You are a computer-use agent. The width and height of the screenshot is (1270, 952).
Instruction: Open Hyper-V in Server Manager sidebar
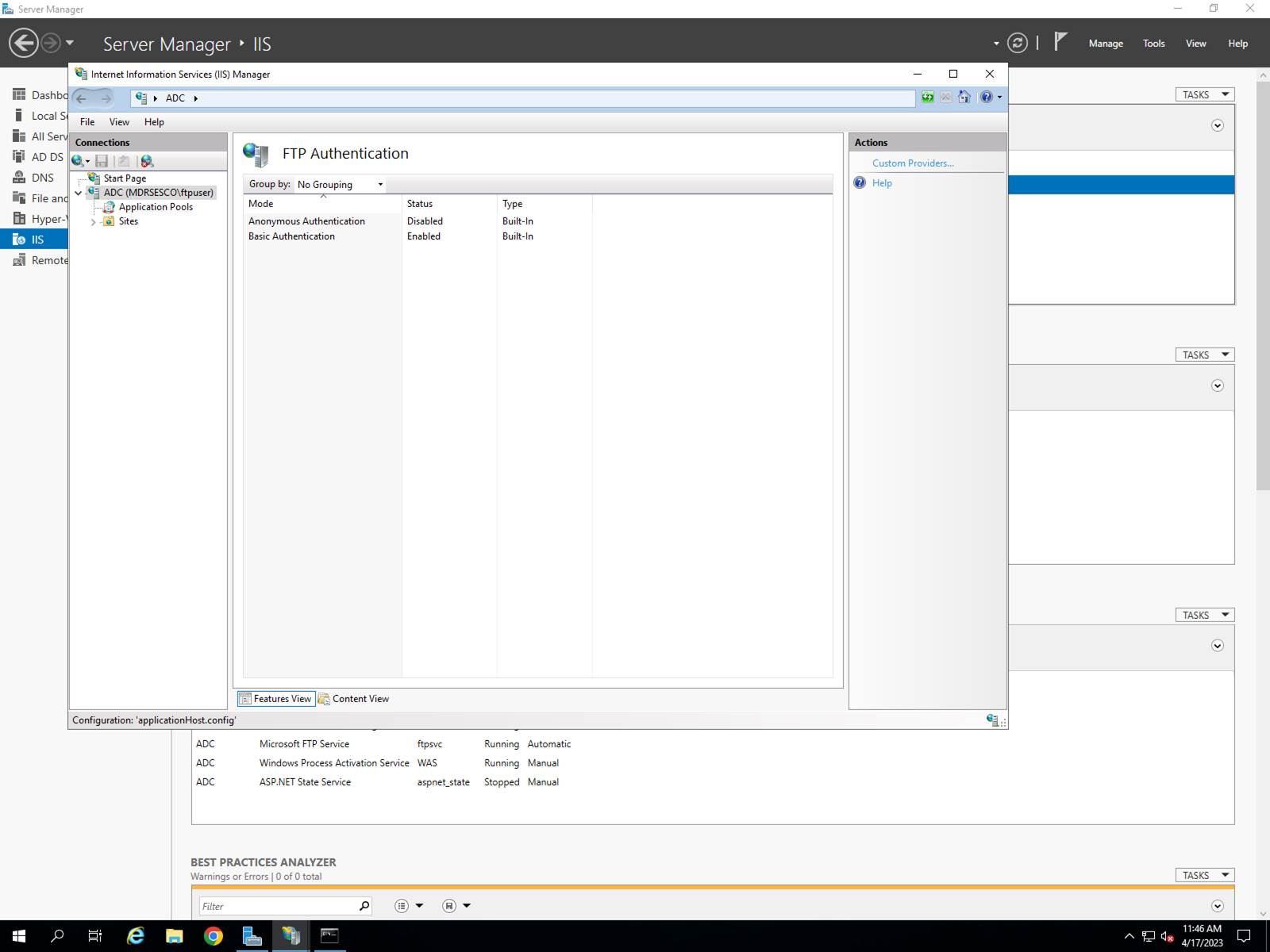[38, 219]
